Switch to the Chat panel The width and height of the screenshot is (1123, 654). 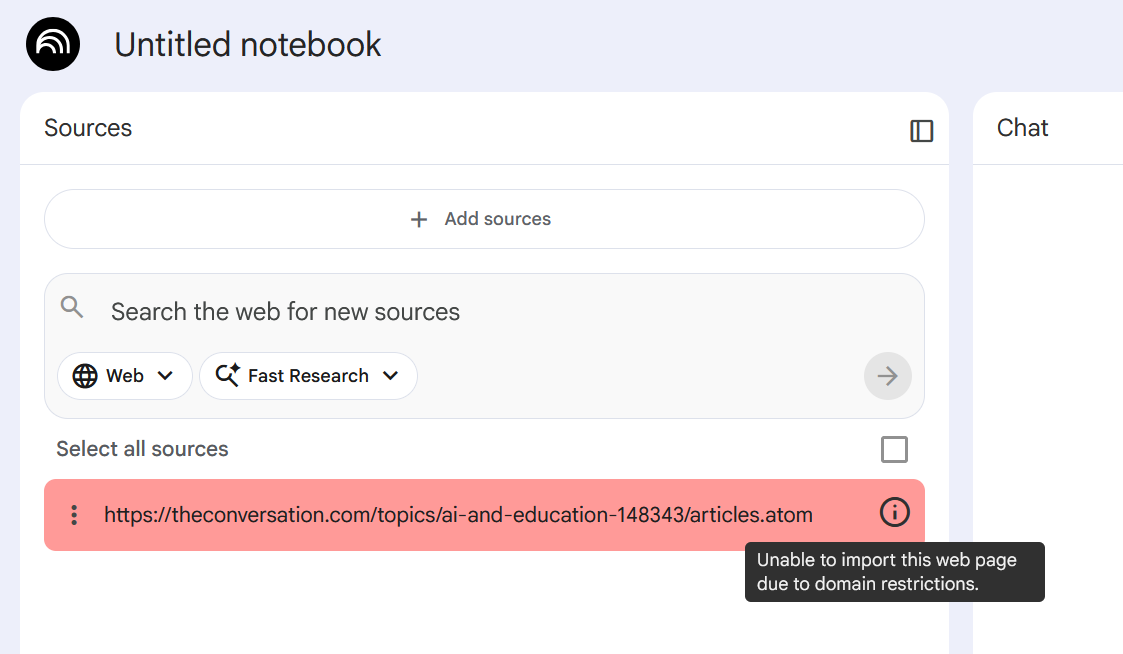1022,128
